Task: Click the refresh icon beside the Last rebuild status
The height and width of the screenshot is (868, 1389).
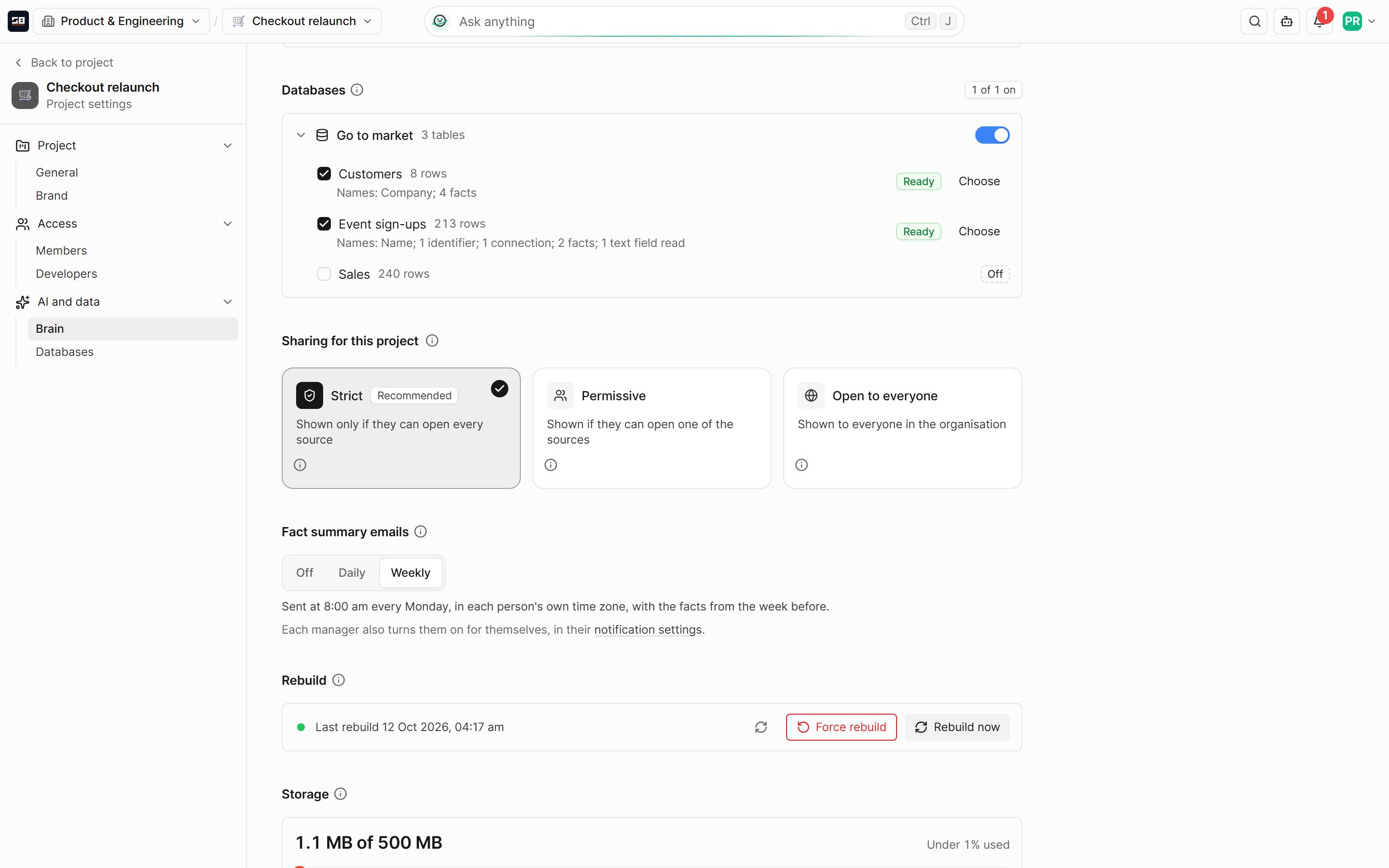Action: coord(761,727)
